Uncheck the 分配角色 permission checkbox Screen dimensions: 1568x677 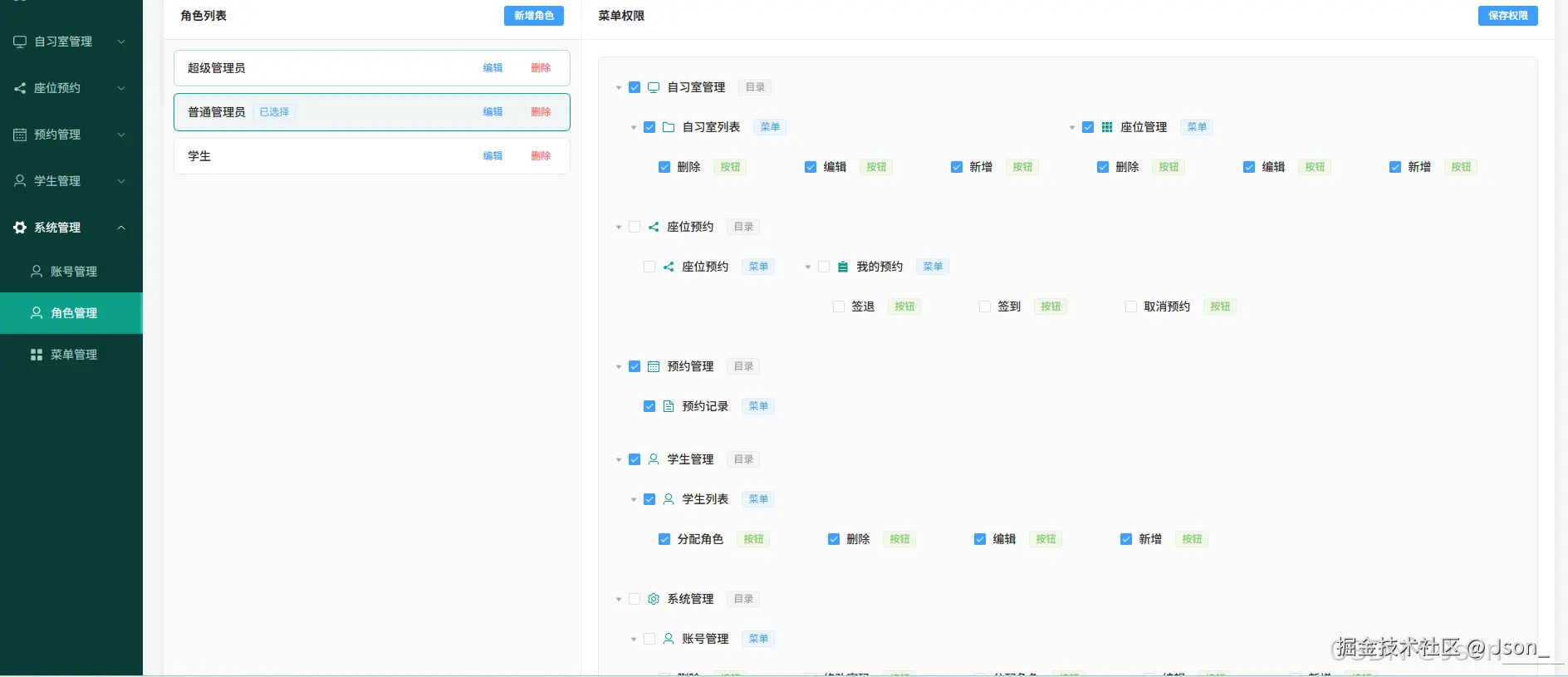pyautogui.click(x=664, y=539)
